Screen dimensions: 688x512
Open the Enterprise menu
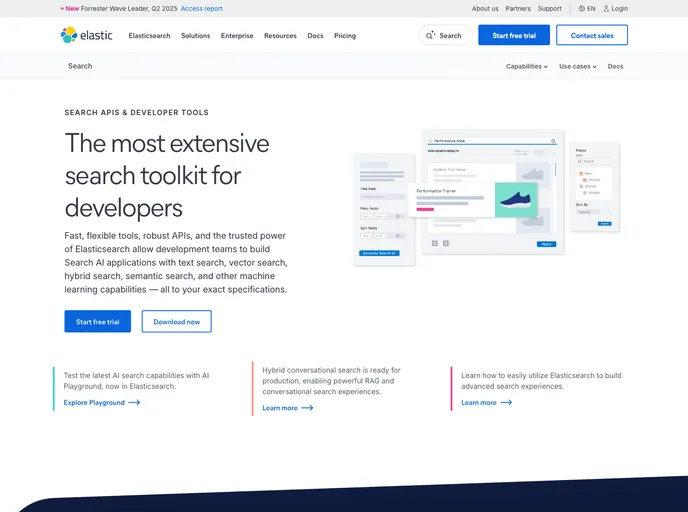[x=237, y=36]
